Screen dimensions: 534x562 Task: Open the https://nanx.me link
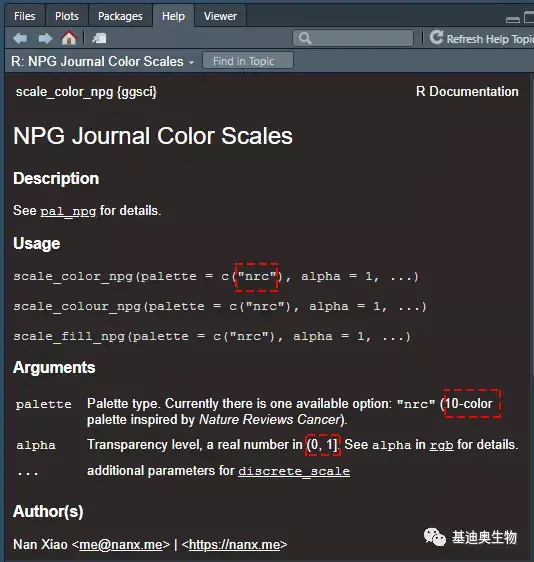[234, 544]
